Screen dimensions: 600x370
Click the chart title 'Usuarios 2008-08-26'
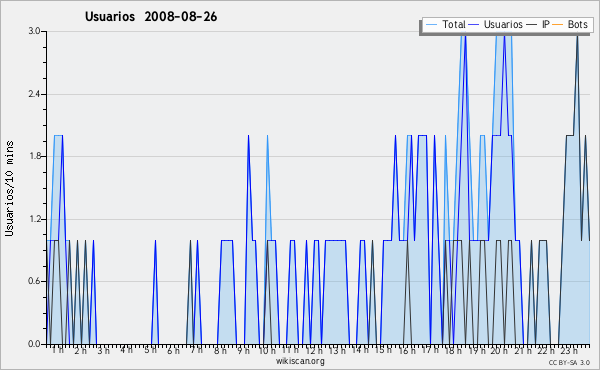pos(151,17)
